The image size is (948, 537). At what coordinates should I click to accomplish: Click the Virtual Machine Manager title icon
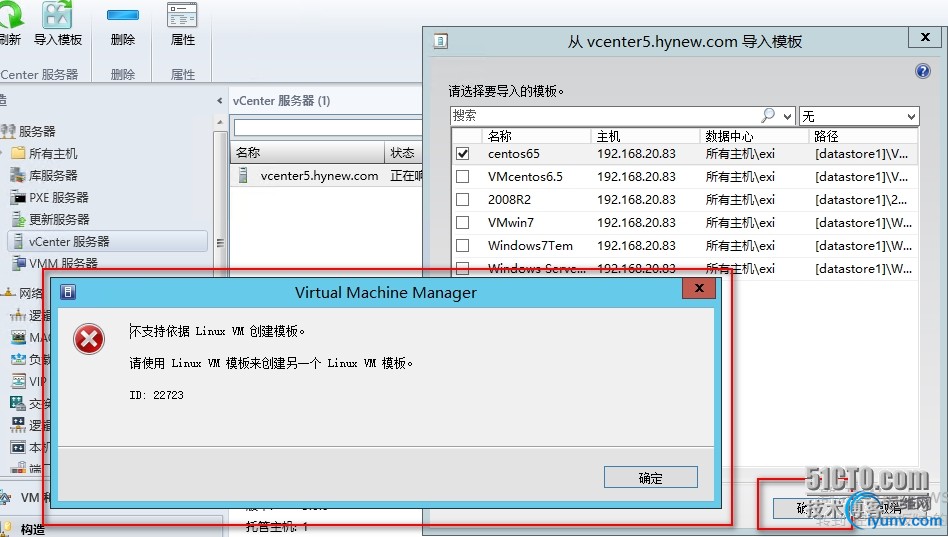[x=68, y=292]
